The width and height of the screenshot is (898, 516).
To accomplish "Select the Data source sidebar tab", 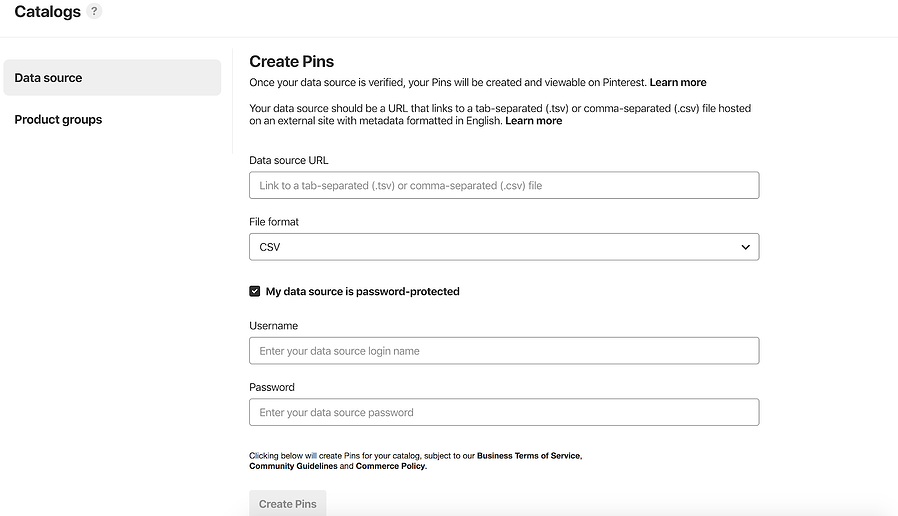I will click(112, 78).
